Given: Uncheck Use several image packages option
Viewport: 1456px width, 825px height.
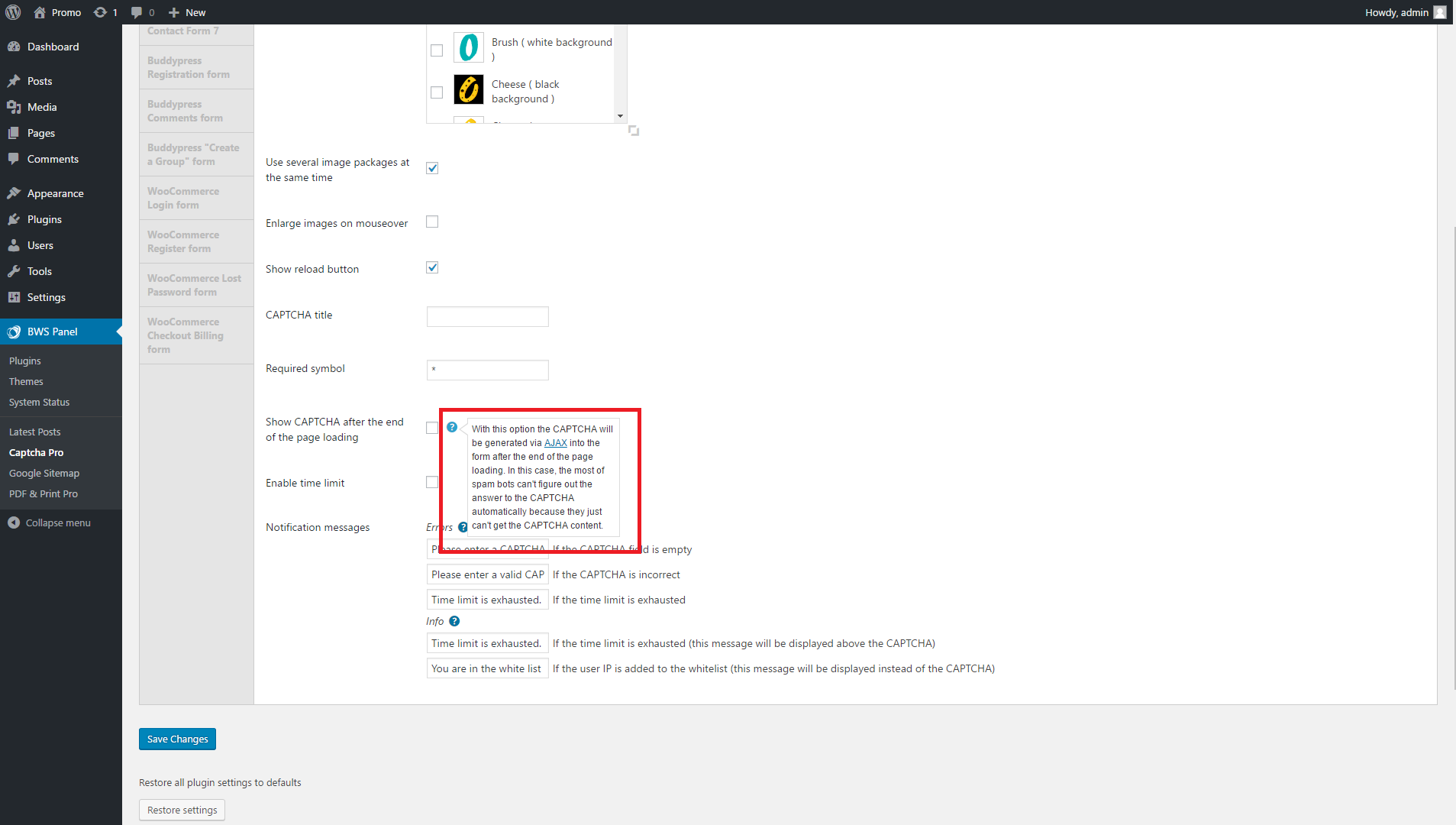Looking at the screenshot, I should 432,168.
